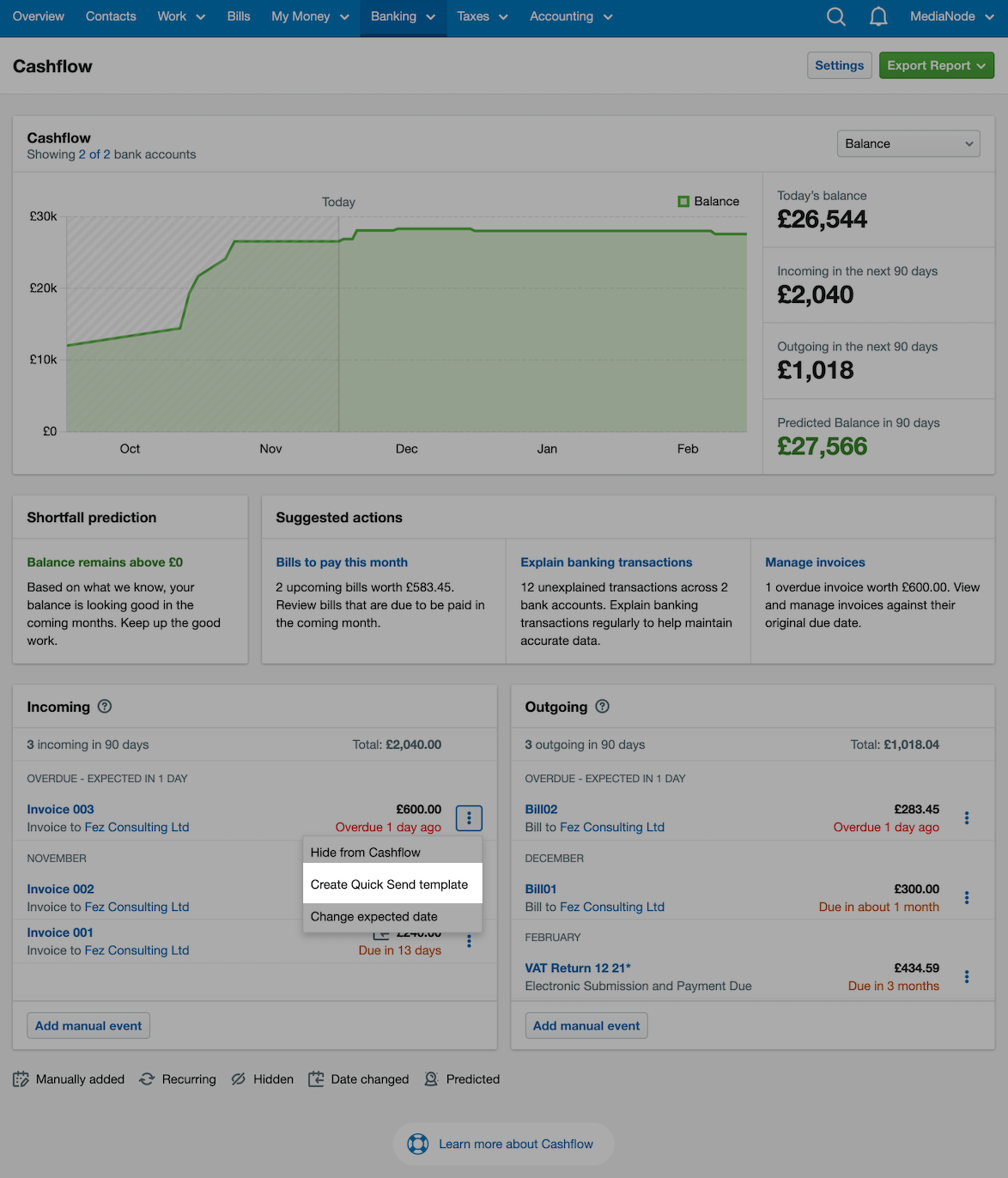Add manual event under Incoming
Viewport: 1008px width, 1178px height.
pos(88,1025)
